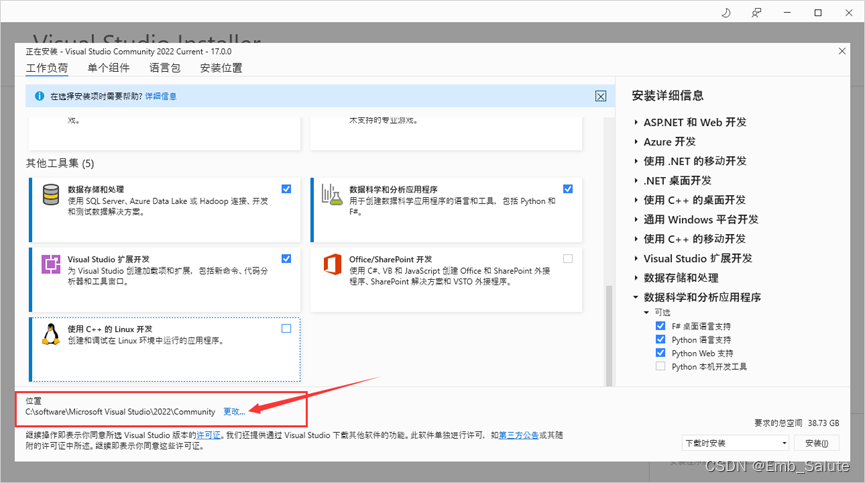The image size is (865, 483).
Task: Click the Office/SharePoint logo icon
Action: [x=332, y=265]
